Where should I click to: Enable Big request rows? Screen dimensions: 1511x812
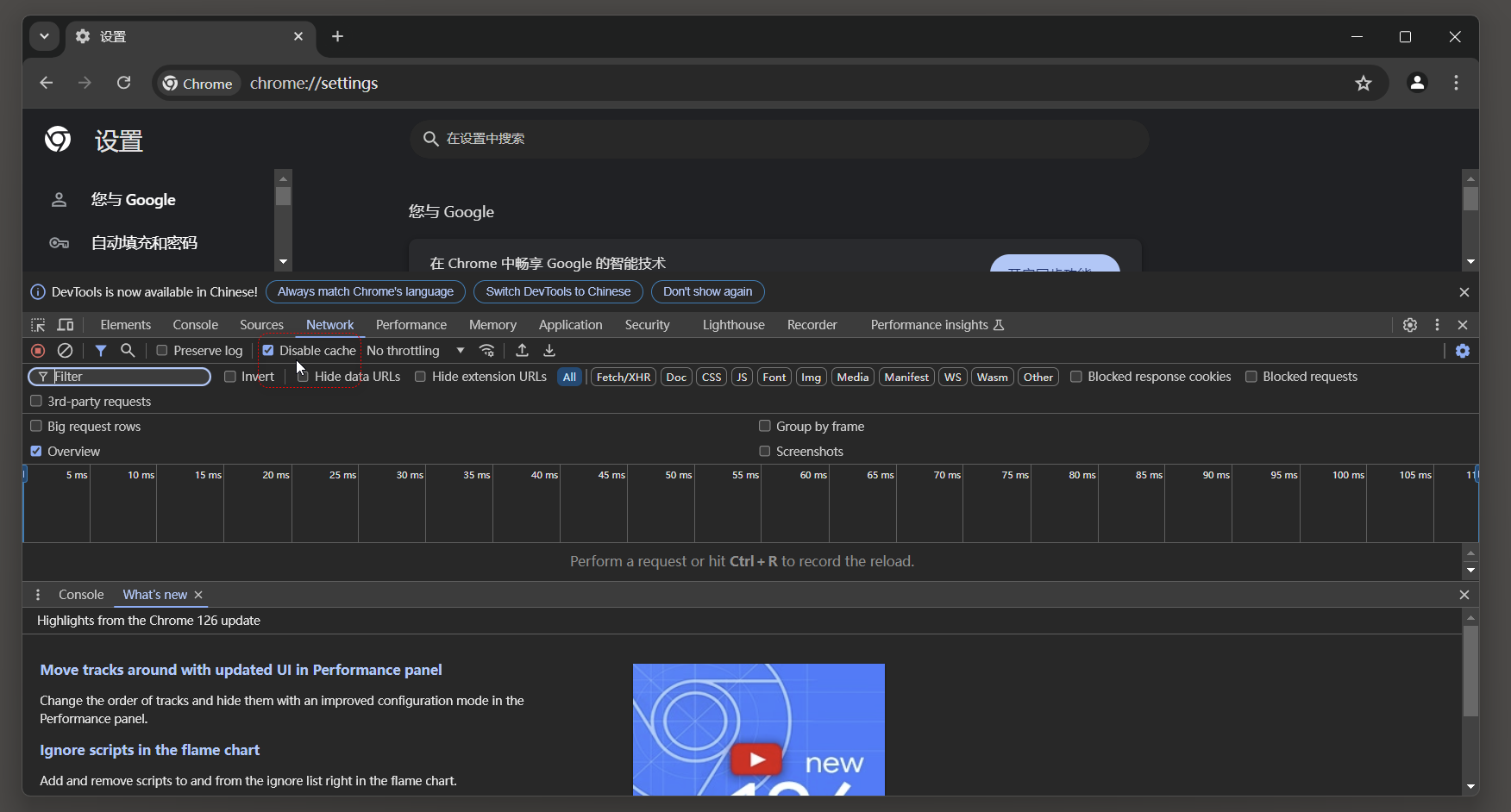pos(36,426)
